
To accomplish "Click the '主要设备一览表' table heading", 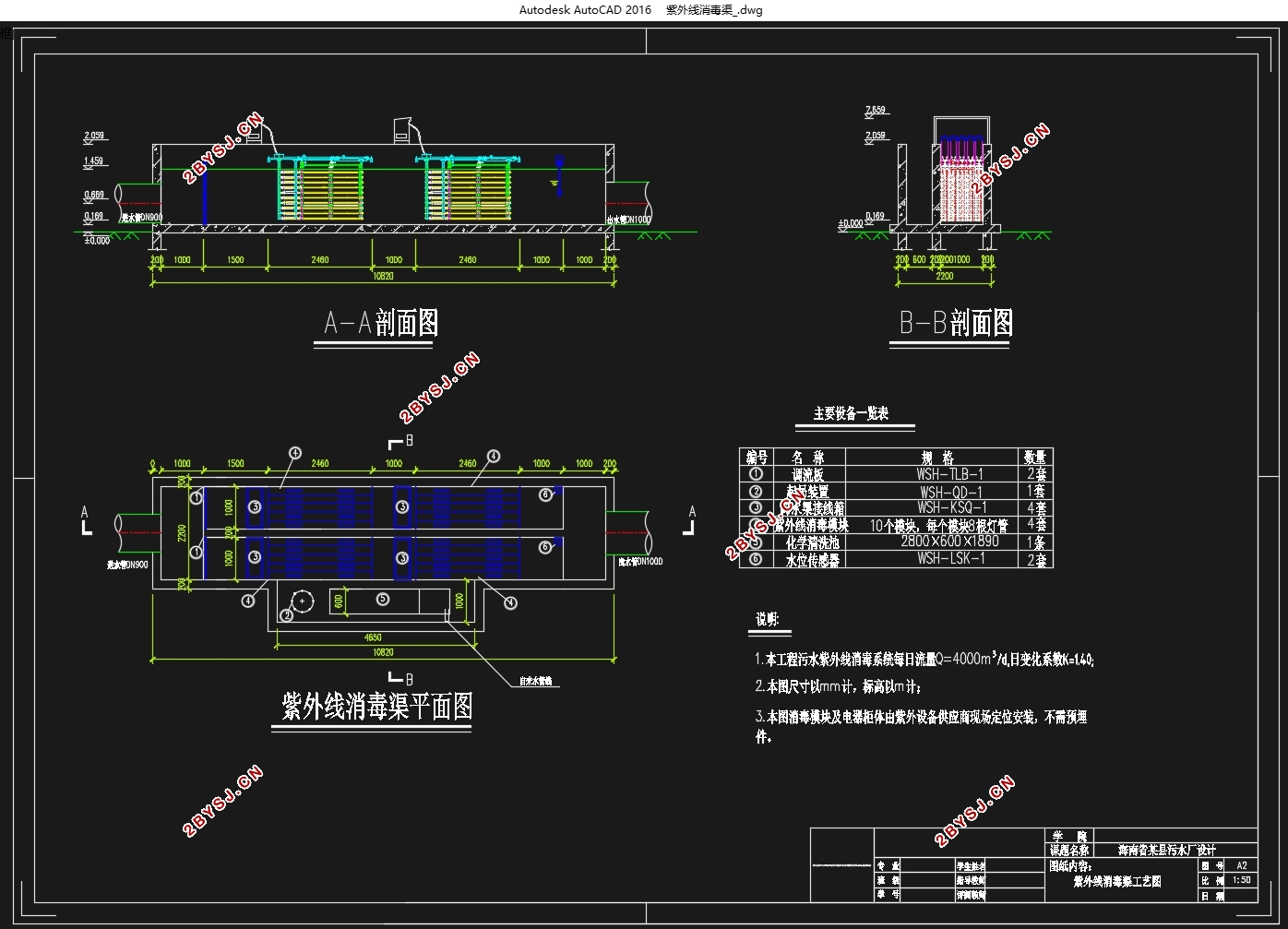I will 851,413.
